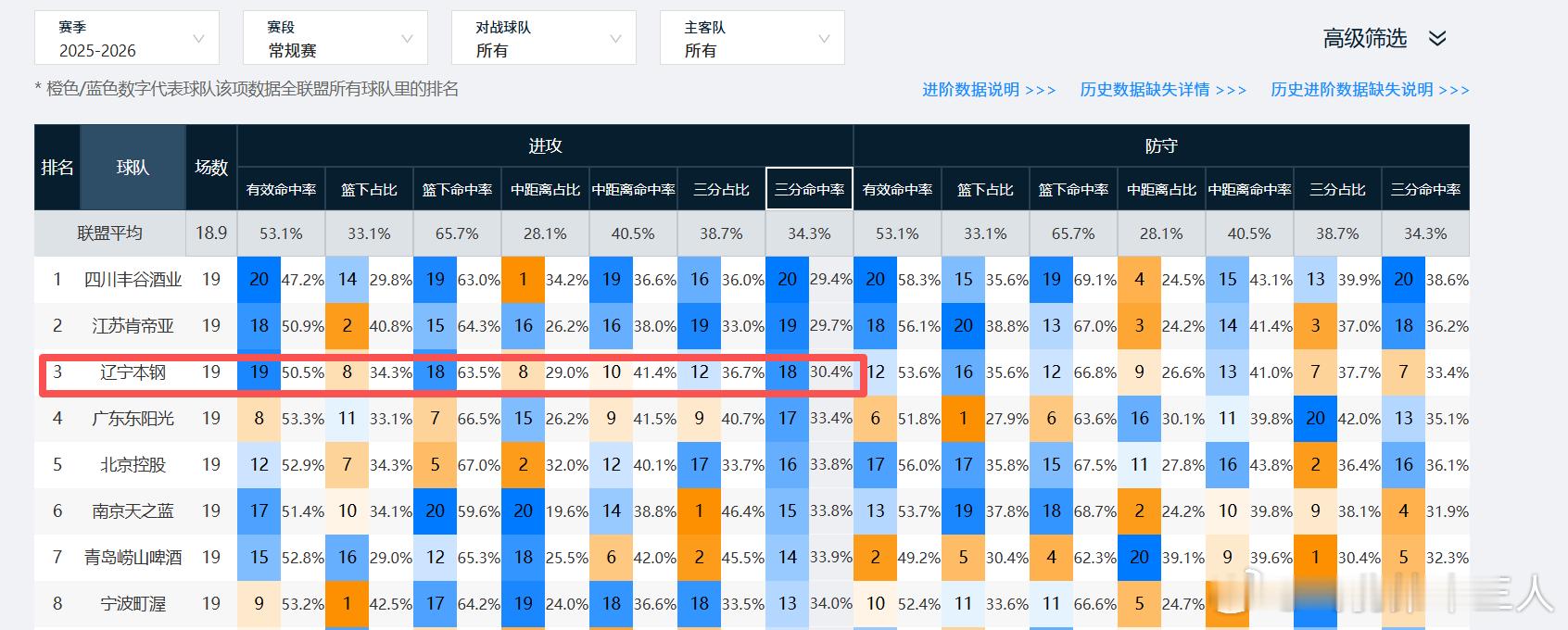1568x630 pixels.
Task: Click league average 18.9 场数 value
Action: [x=211, y=233]
